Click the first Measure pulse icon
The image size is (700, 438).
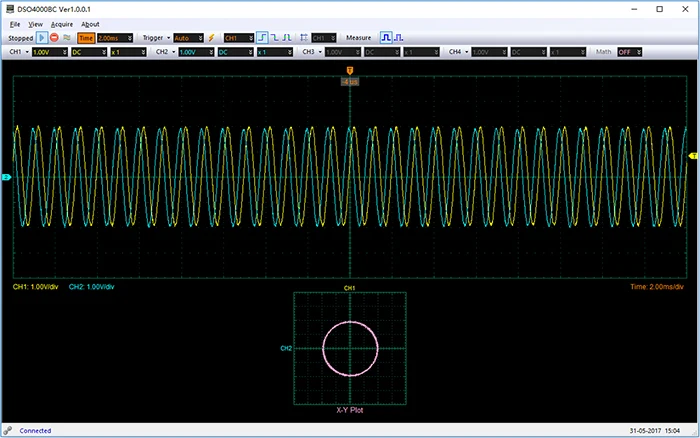coord(386,37)
